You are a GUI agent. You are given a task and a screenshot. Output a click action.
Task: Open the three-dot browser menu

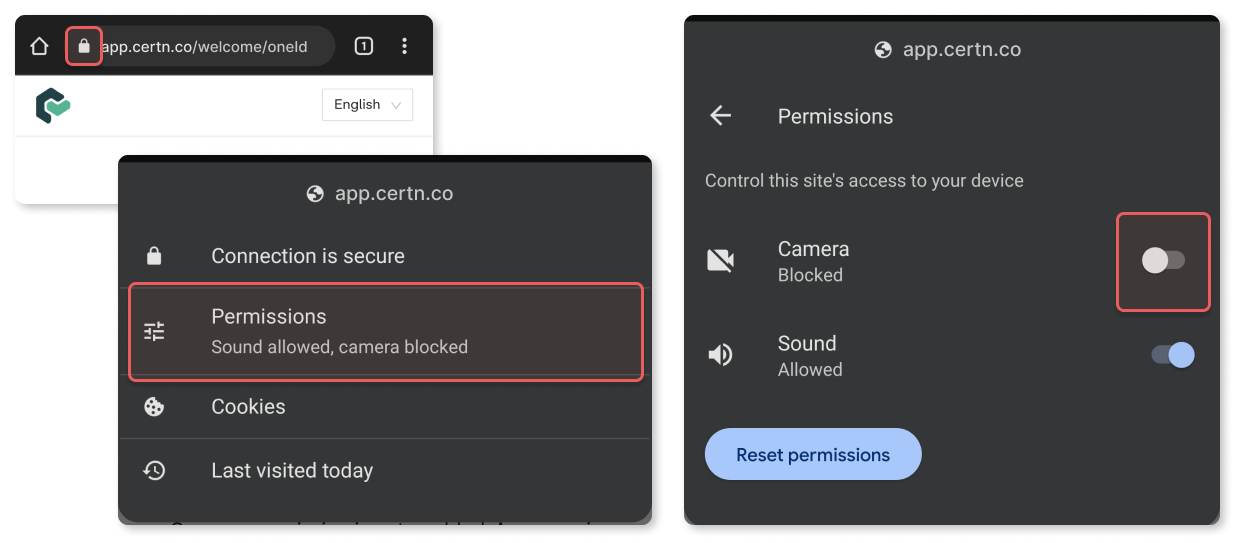[x=404, y=46]
